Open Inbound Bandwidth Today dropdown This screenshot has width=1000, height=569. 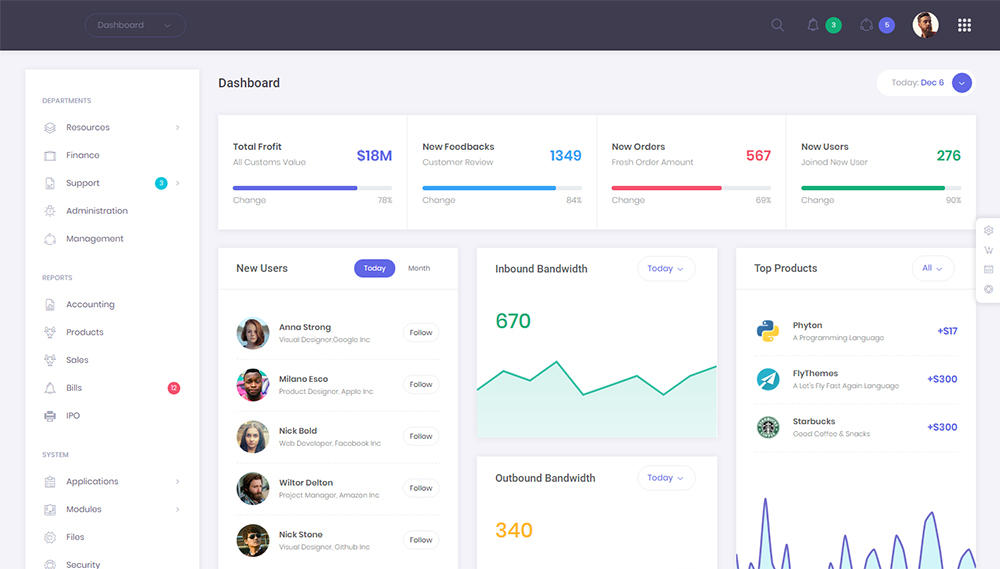[x=665, y=268]
